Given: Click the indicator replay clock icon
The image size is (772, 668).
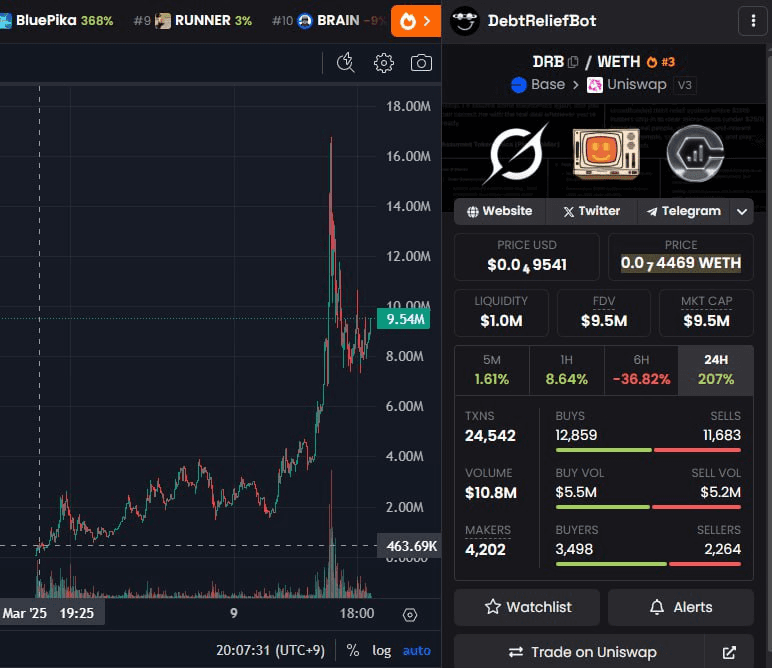Looking at the screenshot, I should [346, 63].
